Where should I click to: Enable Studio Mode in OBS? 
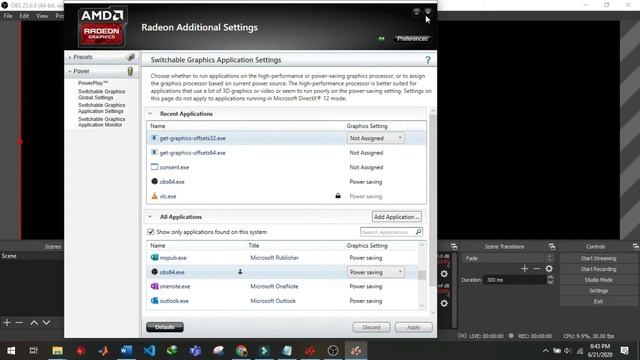(x=598, y=280)
